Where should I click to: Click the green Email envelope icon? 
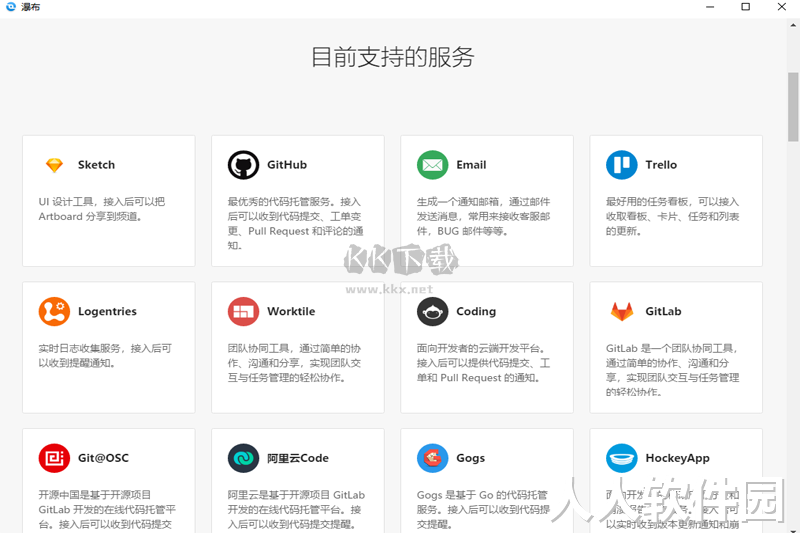pos(433,165)
